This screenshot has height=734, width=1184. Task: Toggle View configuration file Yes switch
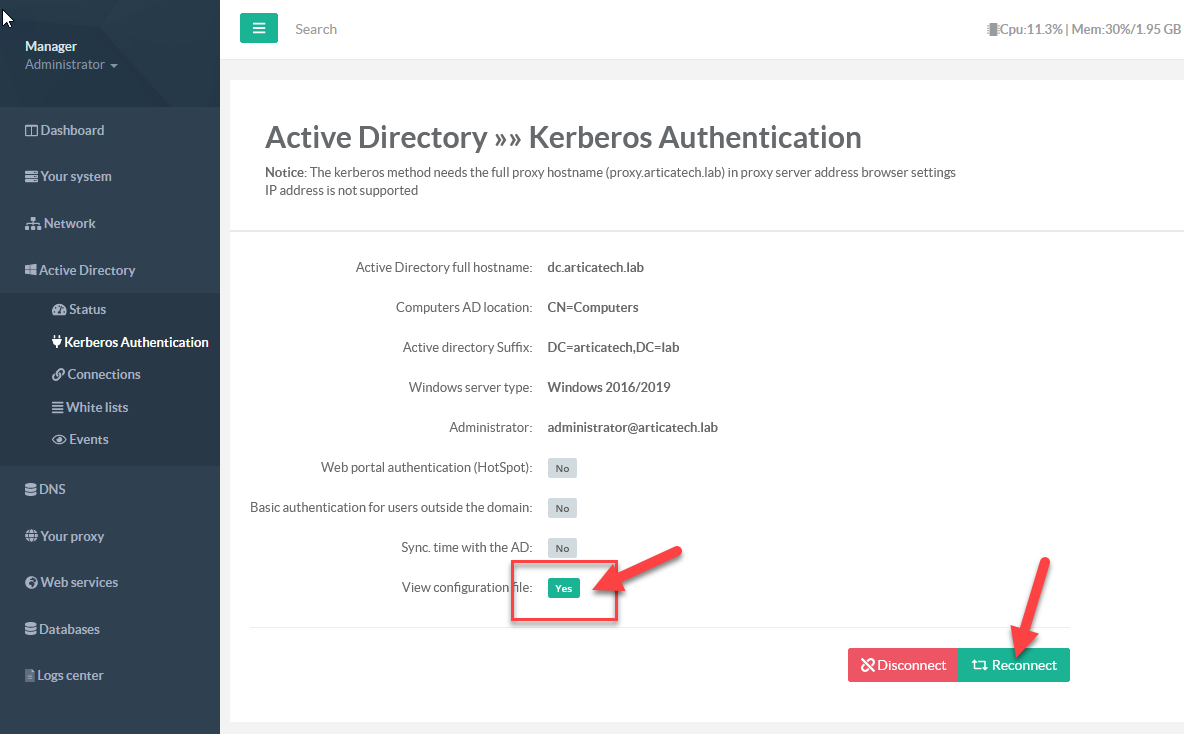[564, 588]
